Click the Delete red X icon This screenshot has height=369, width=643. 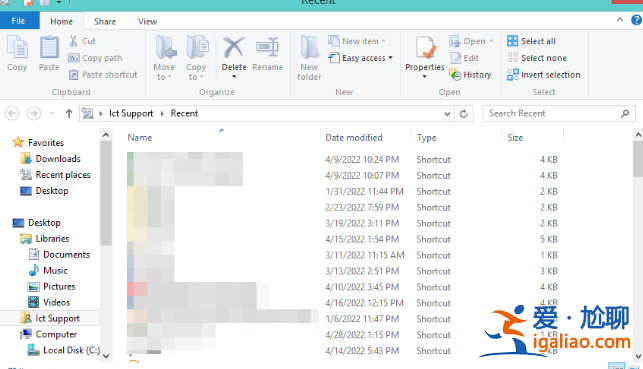click(x=234, y=47)
